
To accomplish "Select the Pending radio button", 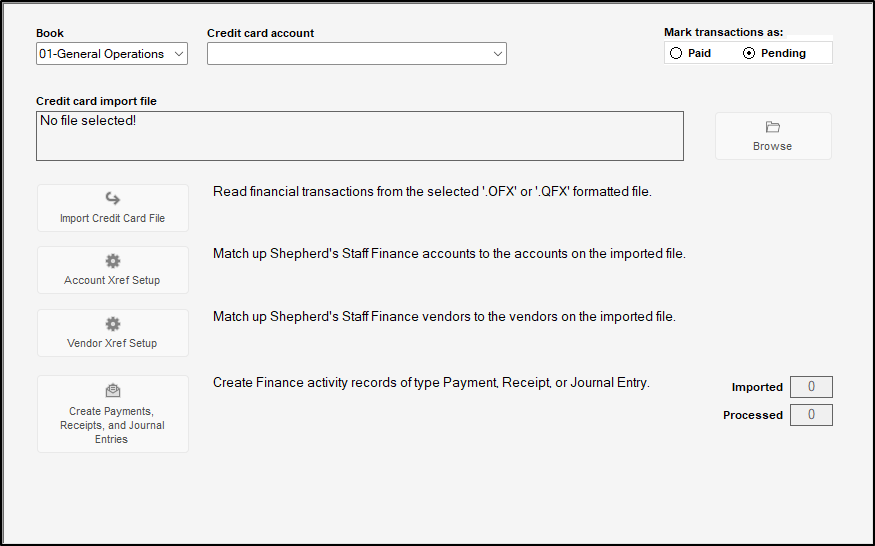I will tap(749, 53).
